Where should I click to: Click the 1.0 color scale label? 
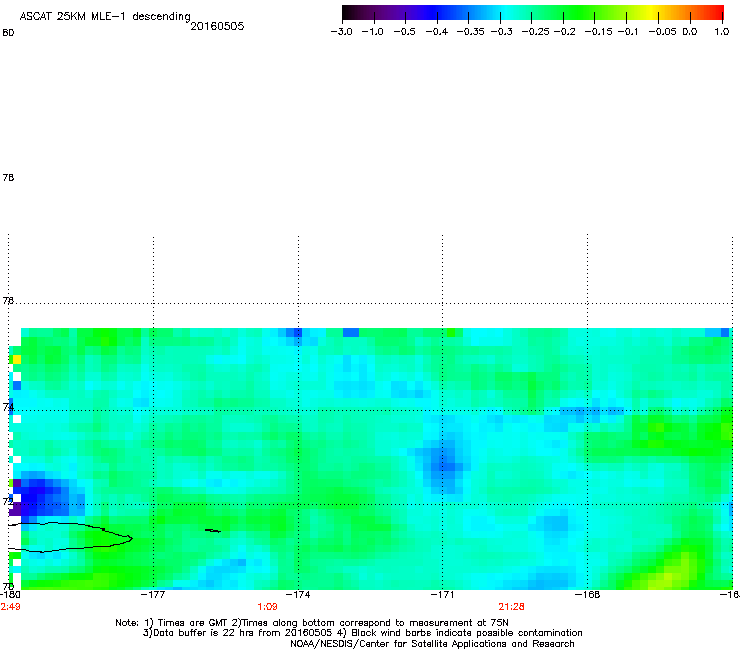pyautogui.click(x=722, y=32)
